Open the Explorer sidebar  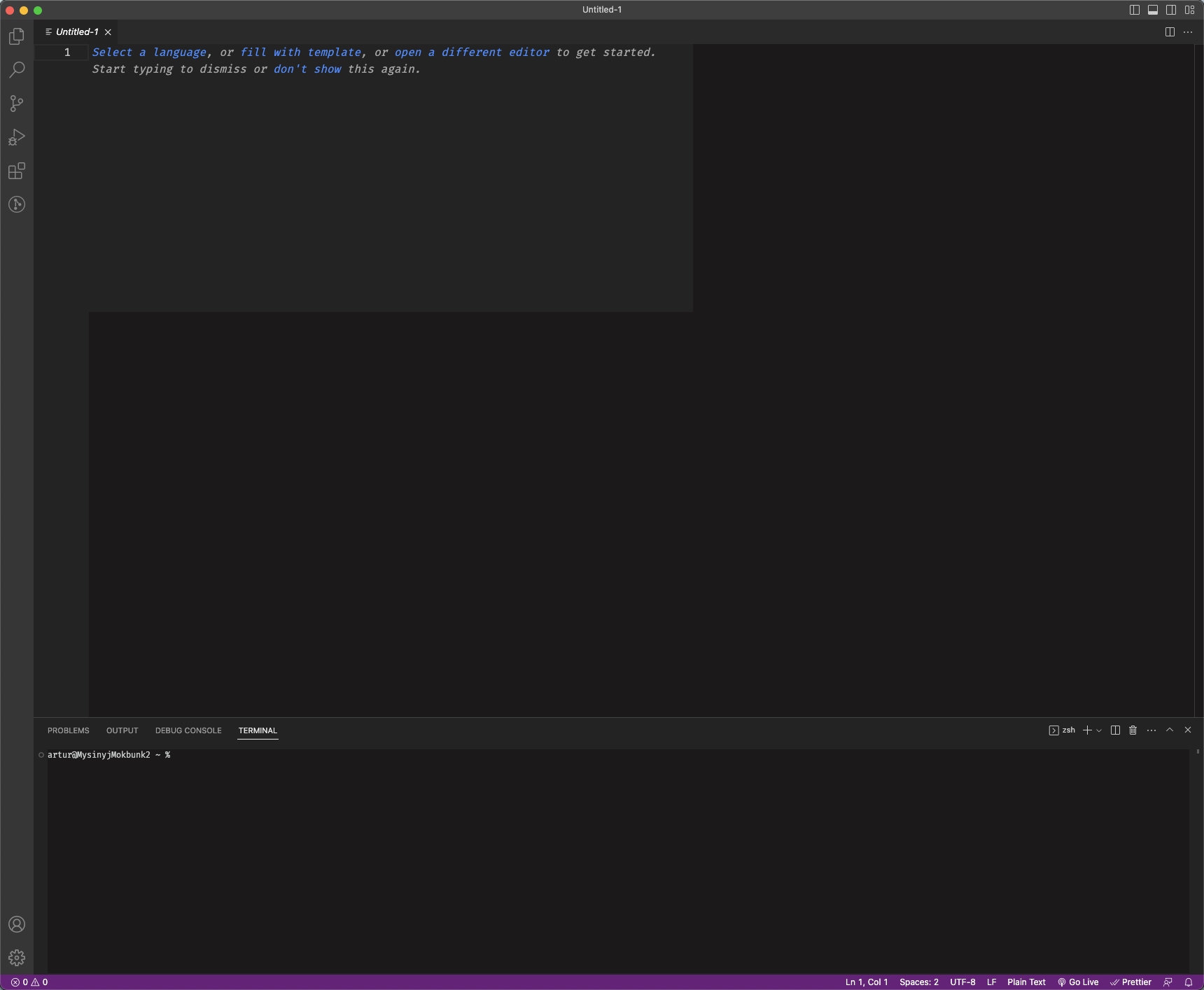pos(16,36)
